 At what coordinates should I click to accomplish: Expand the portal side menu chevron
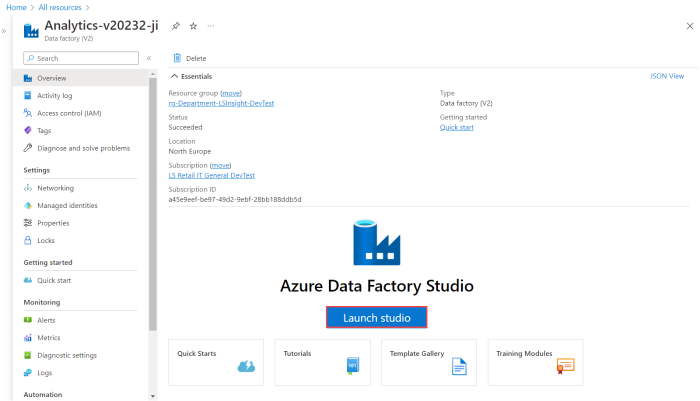click(5, 32)
